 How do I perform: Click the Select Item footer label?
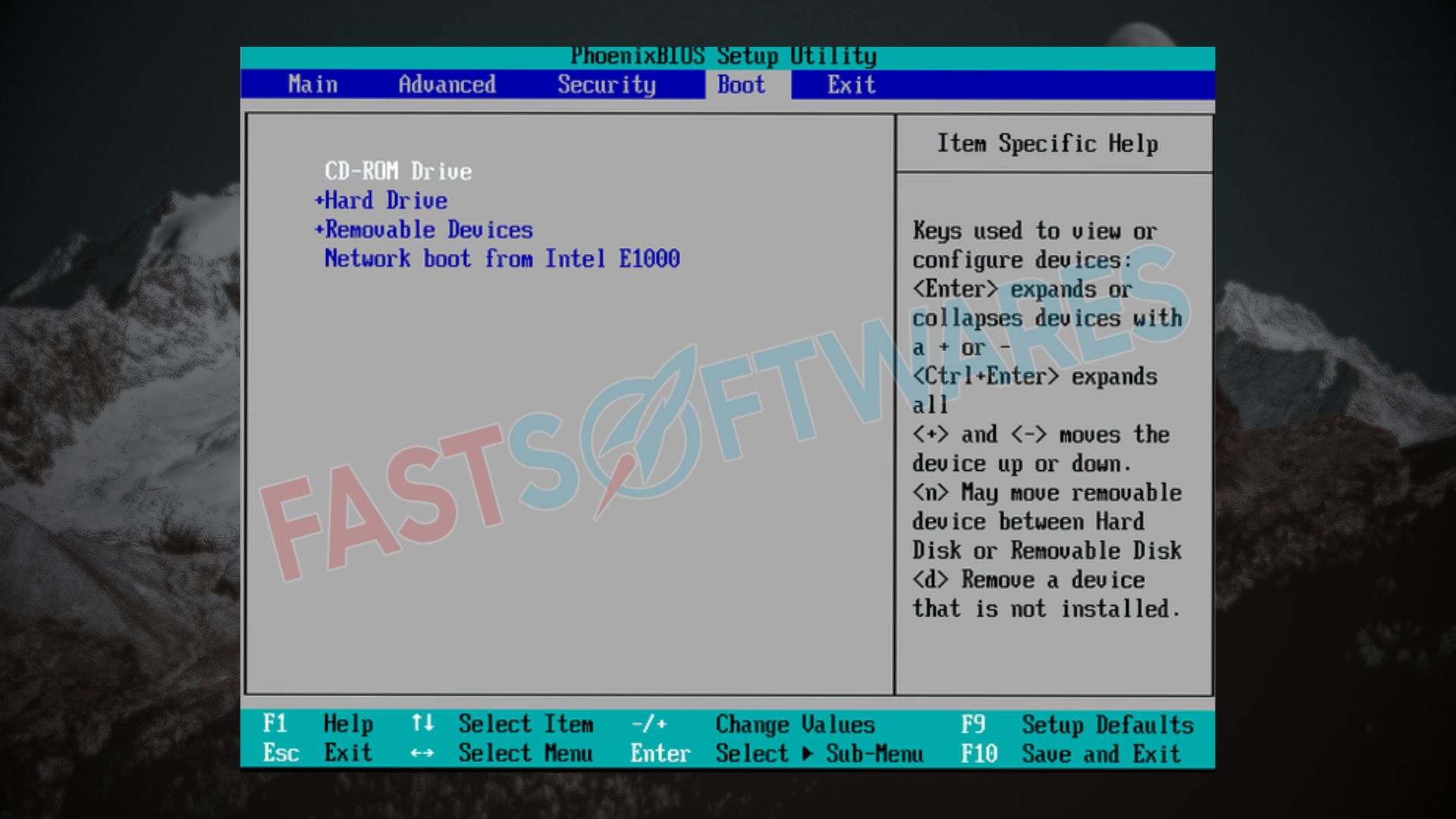(526, 723)
